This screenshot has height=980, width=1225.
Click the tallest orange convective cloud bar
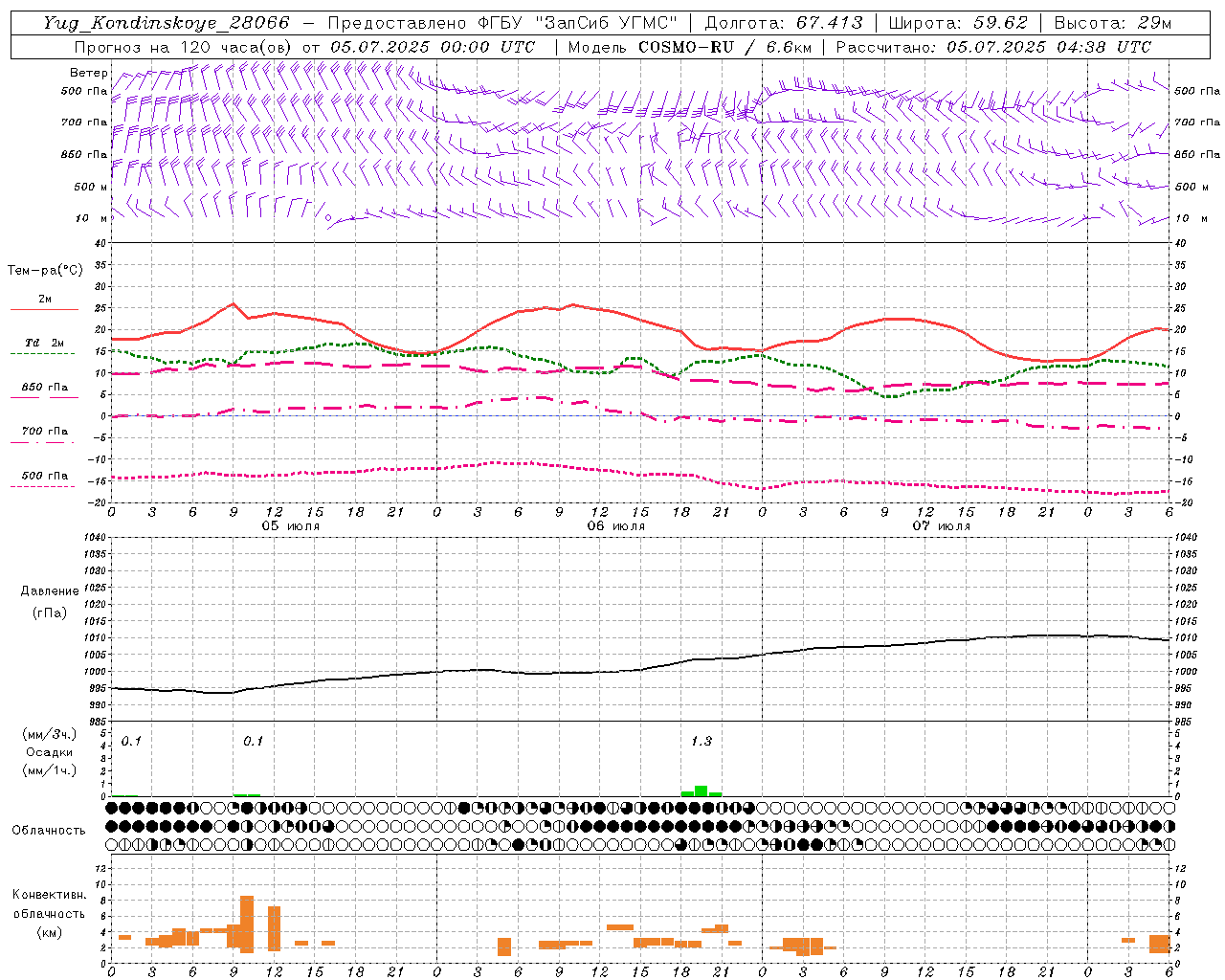tap(247, 924)
